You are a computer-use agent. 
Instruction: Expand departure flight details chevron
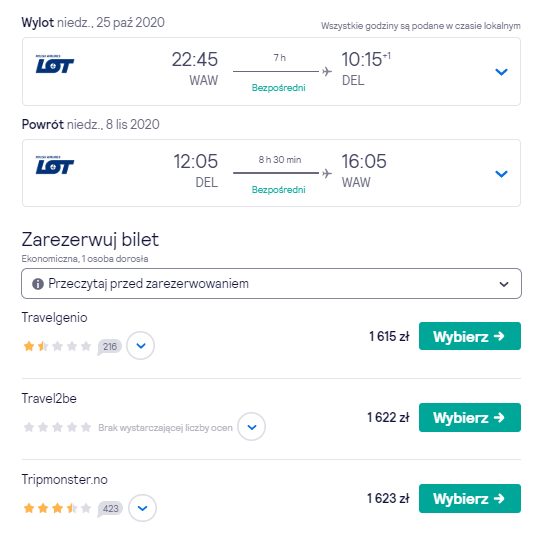click(x=501, y=72)
